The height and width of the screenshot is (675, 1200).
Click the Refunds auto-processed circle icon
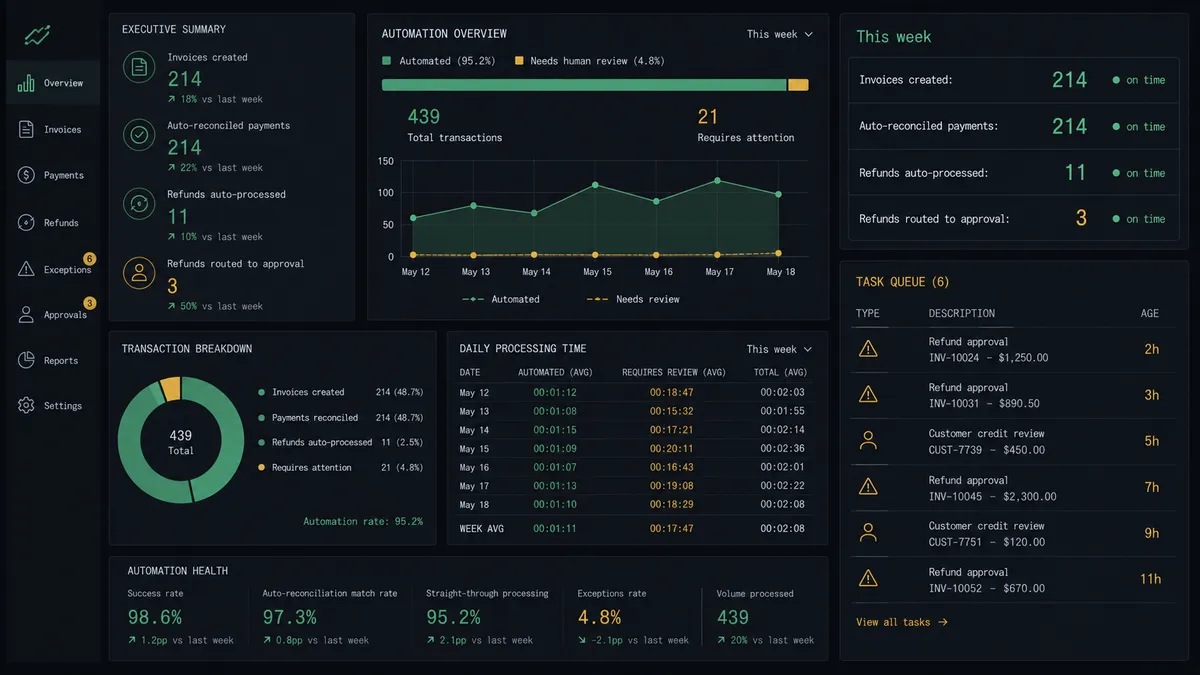tap(139, 204)
